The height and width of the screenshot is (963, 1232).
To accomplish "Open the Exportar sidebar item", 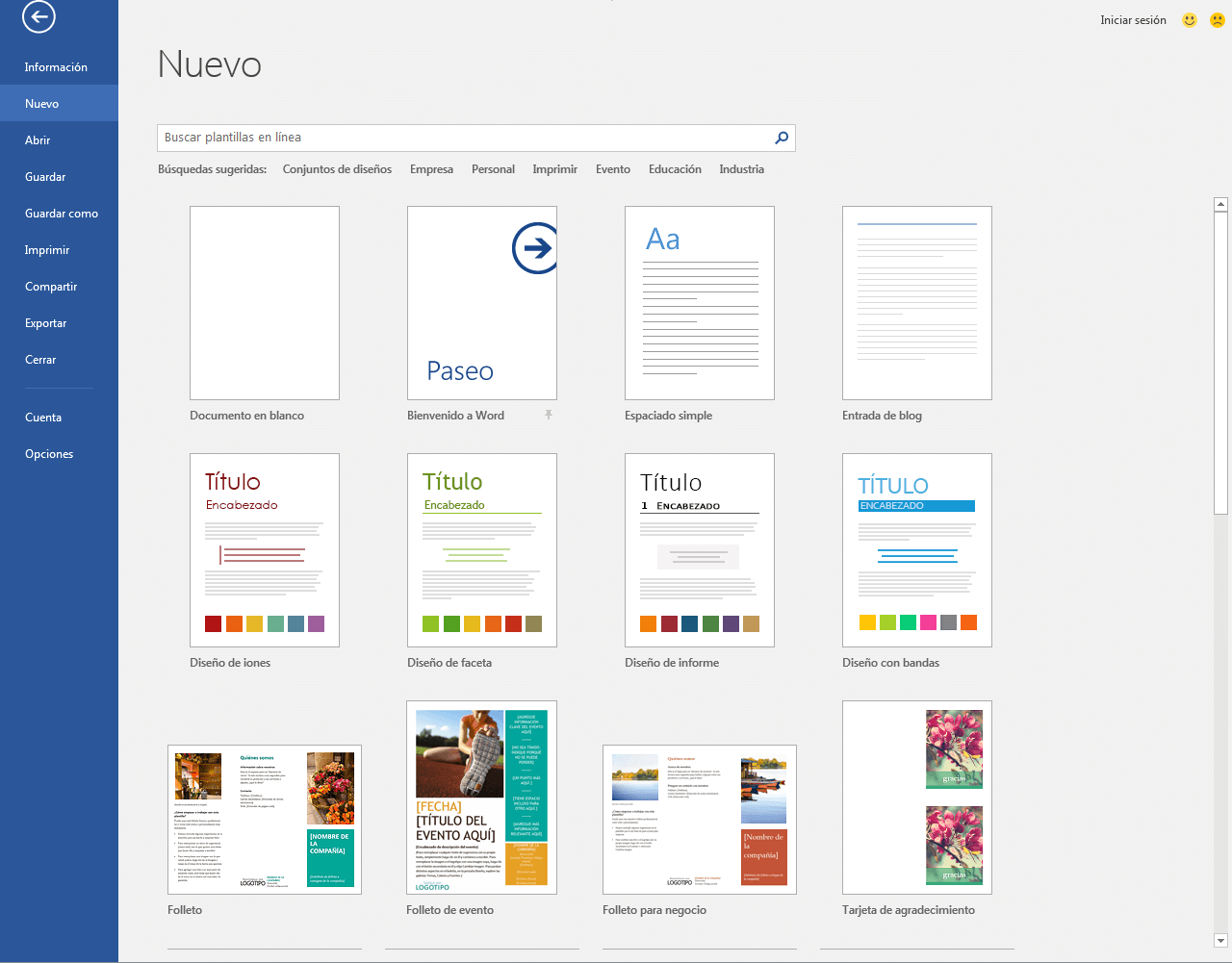I will click(x=59, y=323).
